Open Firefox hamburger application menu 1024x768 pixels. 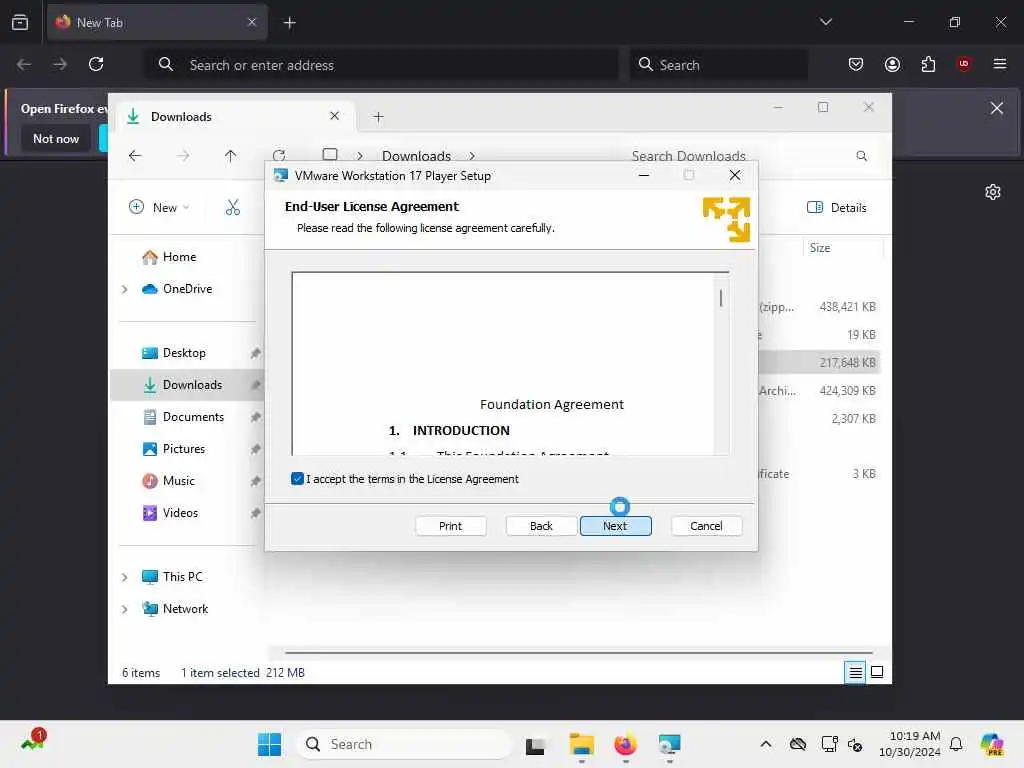click(1000, 64)
